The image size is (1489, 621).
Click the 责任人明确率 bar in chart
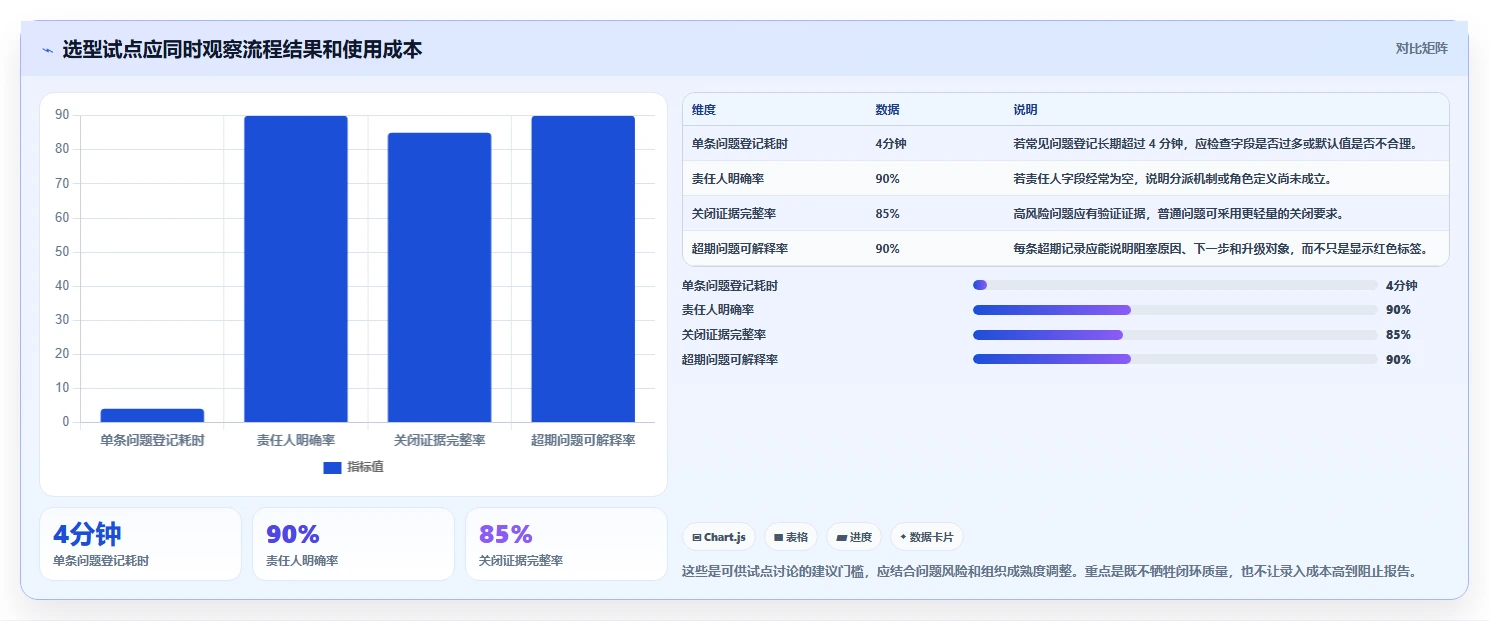tap(296, 269)
